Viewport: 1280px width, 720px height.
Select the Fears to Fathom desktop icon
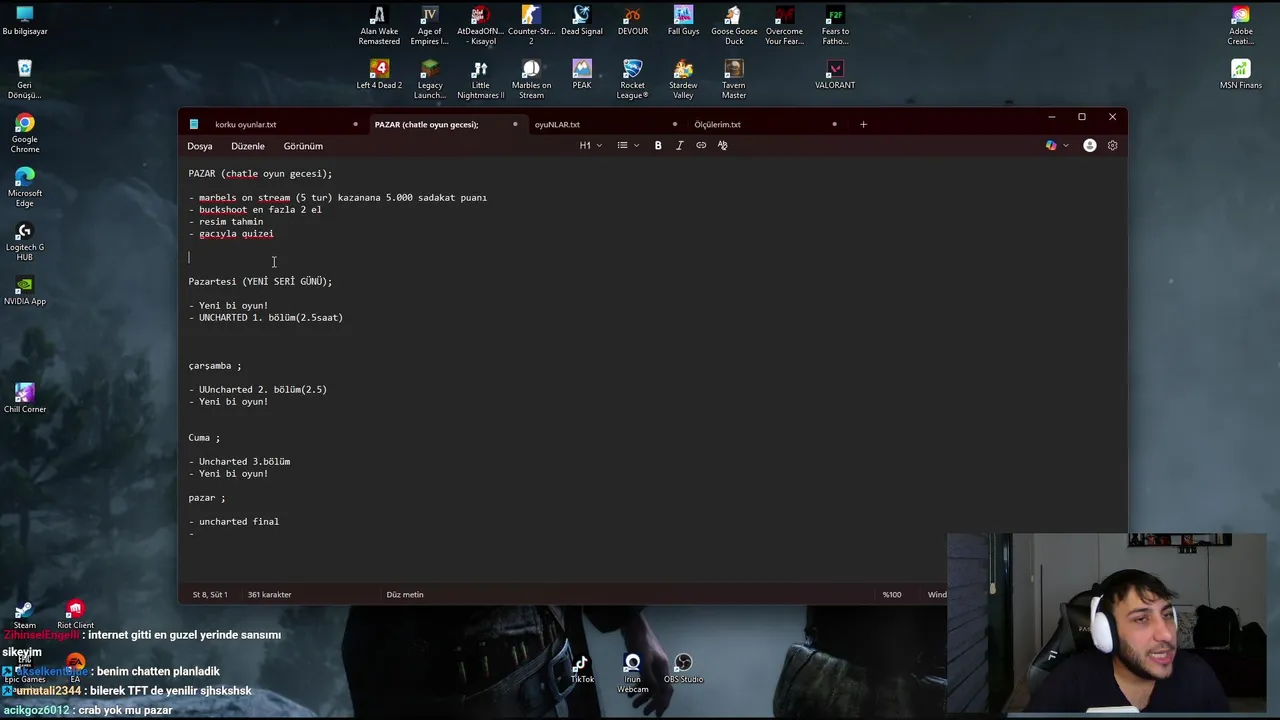click(835, 26)
